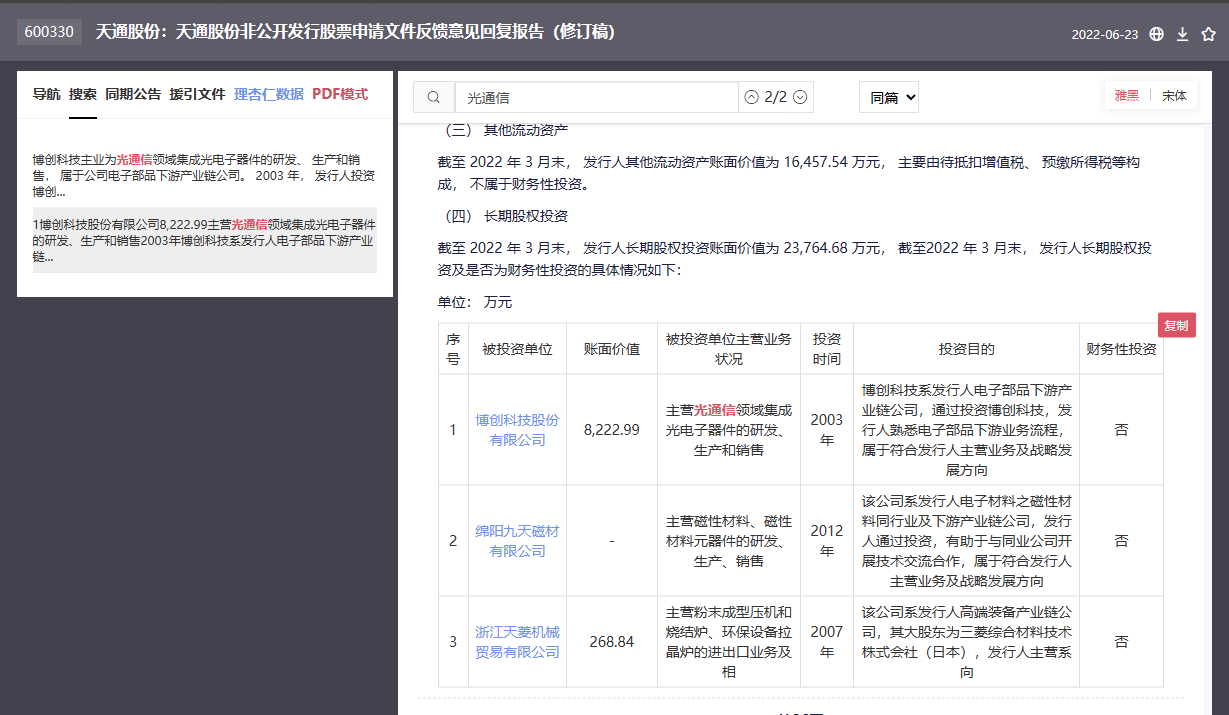Switch the document to PDF模式
Viewport: 1229px width, 715px height.
pos(339,94)
